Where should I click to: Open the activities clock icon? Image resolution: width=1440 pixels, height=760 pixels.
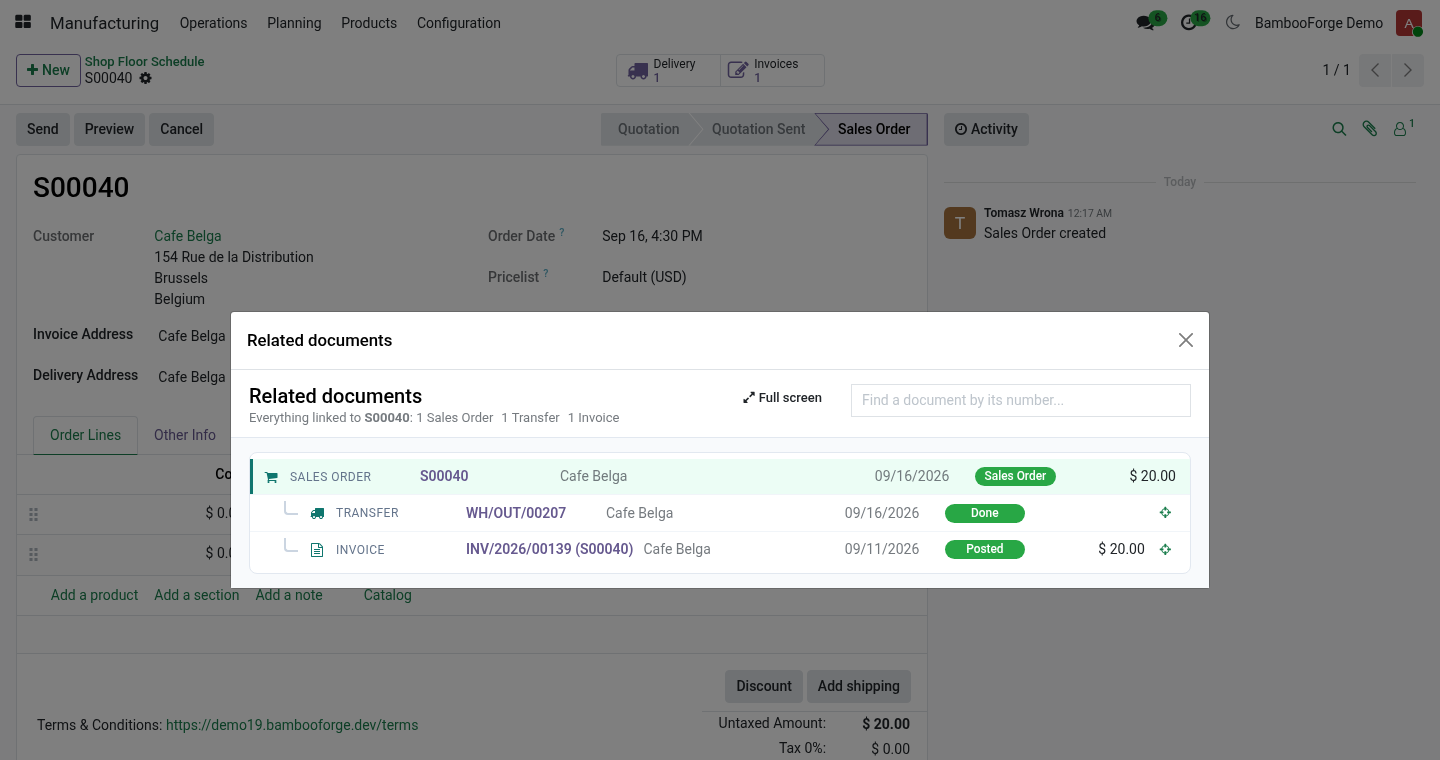1189,23
